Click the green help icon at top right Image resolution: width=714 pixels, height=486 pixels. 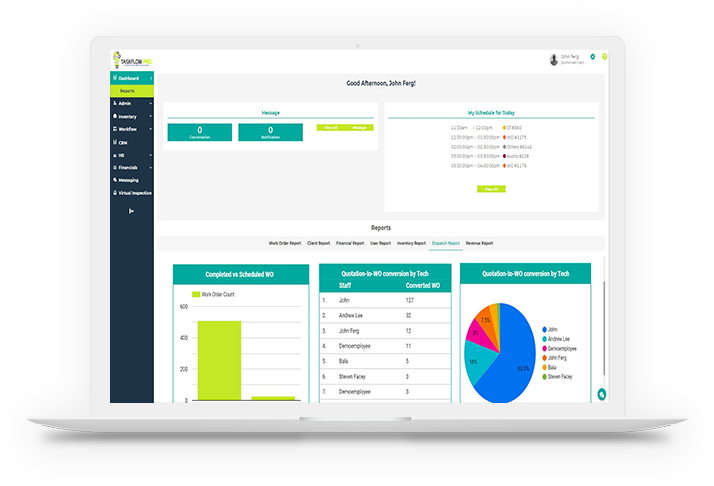coord(605,57)
